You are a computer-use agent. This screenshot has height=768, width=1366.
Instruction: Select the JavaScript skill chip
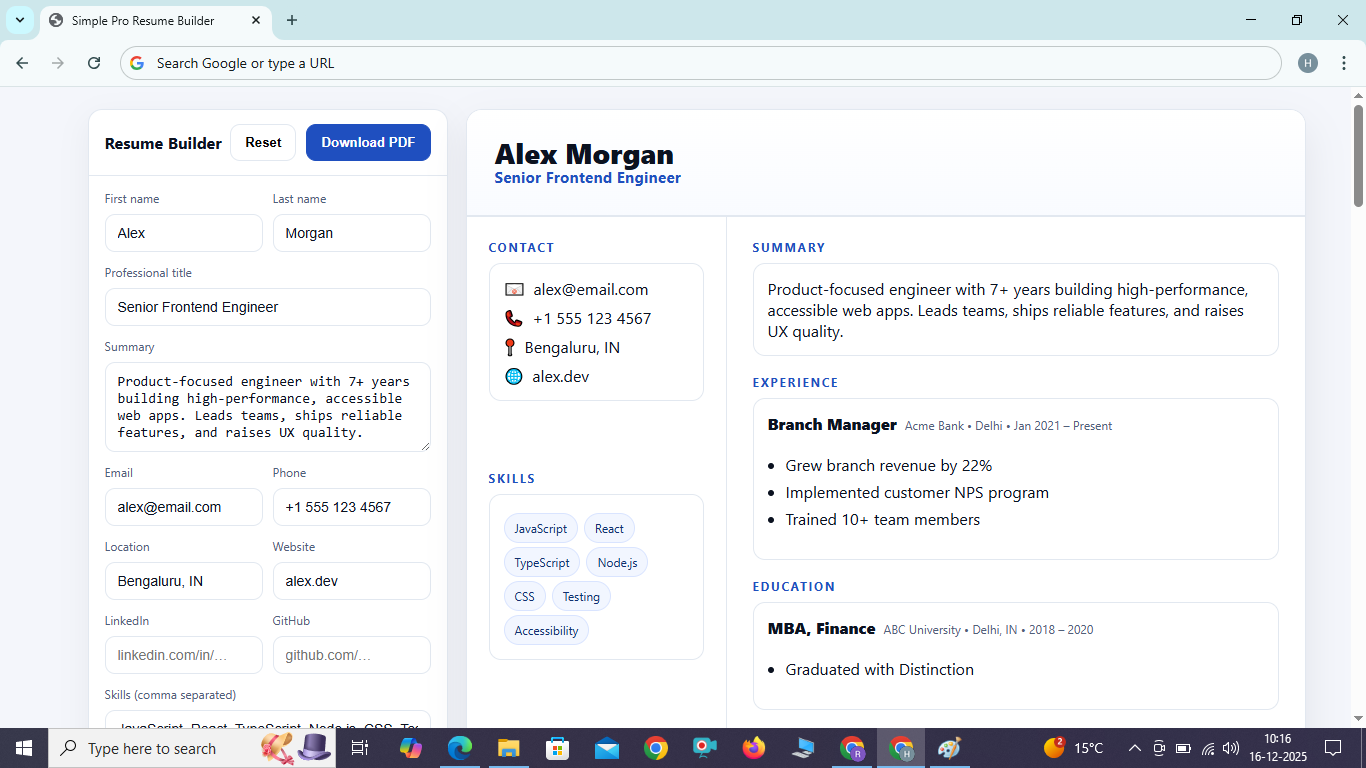tap(540, 528)
